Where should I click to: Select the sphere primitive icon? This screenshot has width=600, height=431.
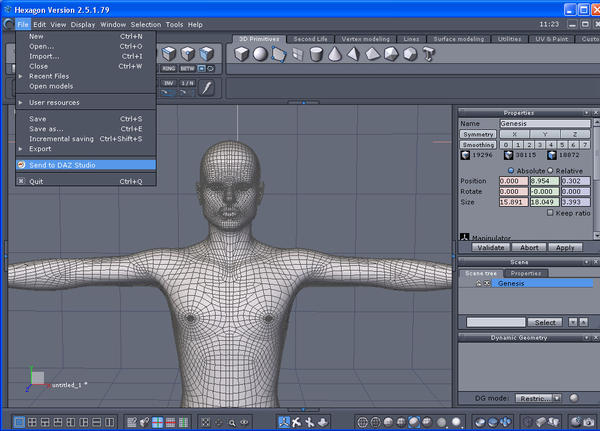coord(260,54)
